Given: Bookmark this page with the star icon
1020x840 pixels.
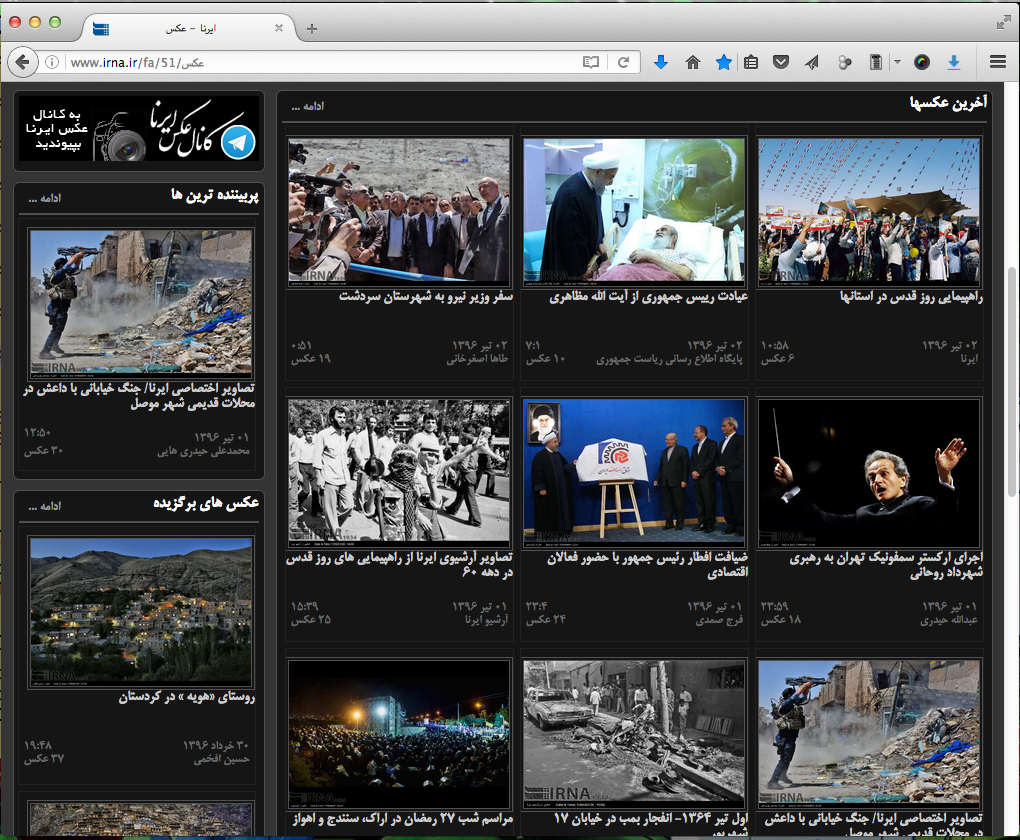Looking at the screenshot, I should (x=723, y=62).
